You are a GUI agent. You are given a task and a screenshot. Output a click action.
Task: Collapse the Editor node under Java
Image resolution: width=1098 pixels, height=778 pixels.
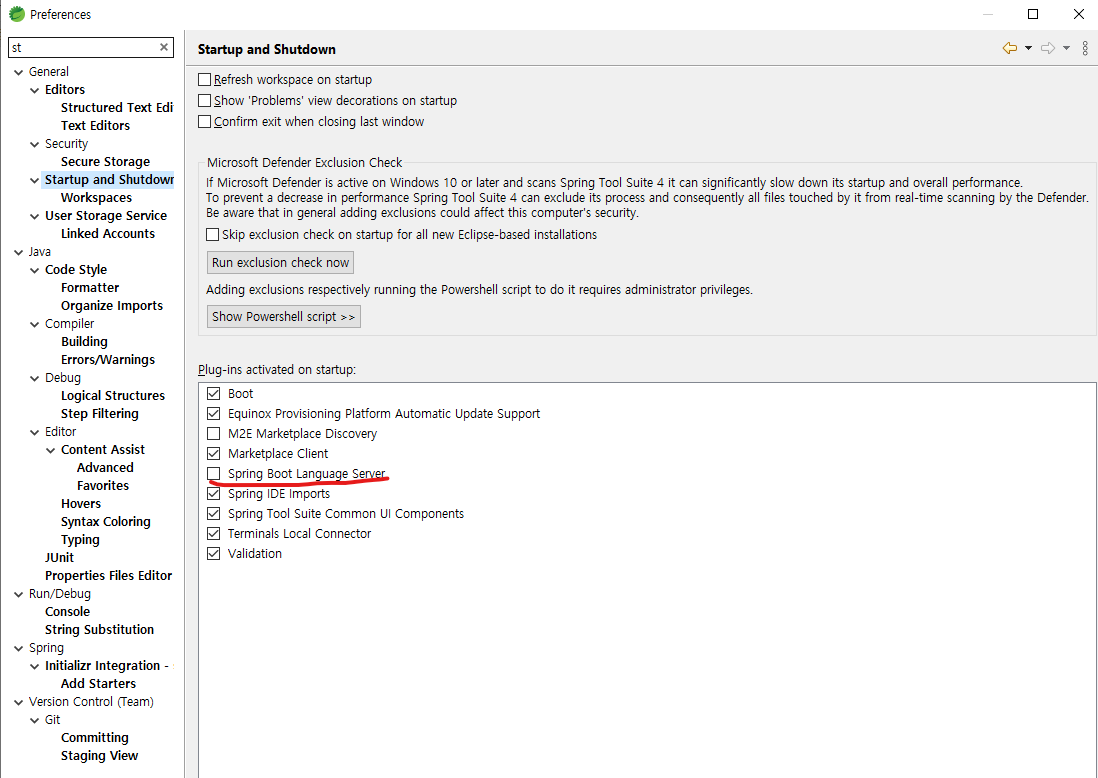click(x=34, y=432)
